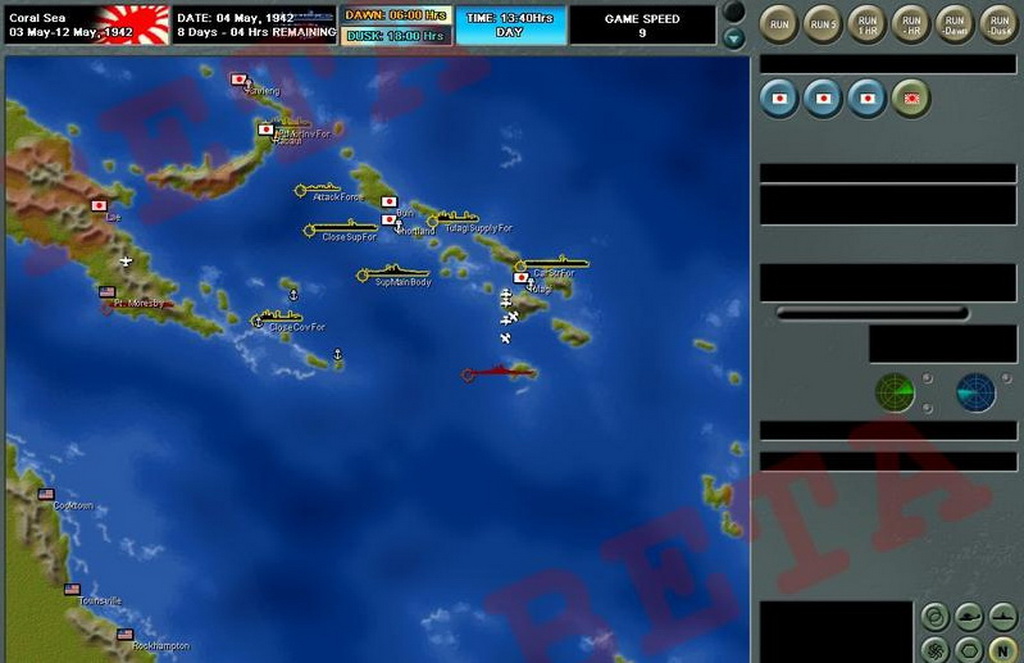Select the Tulagi Supply Force ship icon

pyautogui.click(x=456, y=219)
